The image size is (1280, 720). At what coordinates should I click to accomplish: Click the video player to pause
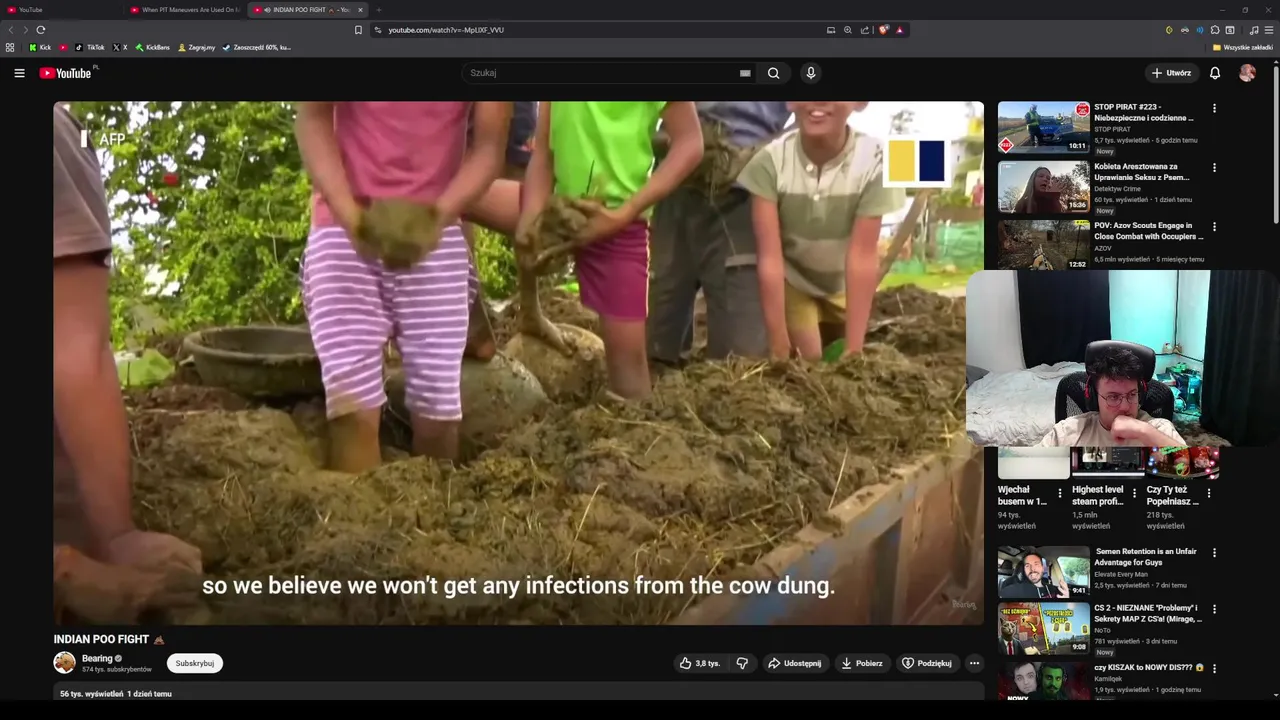[x=518, y=363]
